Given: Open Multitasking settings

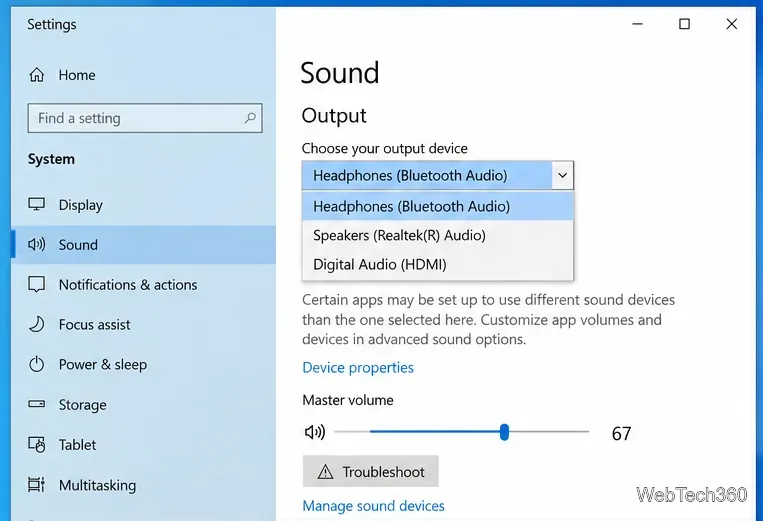Looking at the screenshot, I should click(x=144, y=485).
